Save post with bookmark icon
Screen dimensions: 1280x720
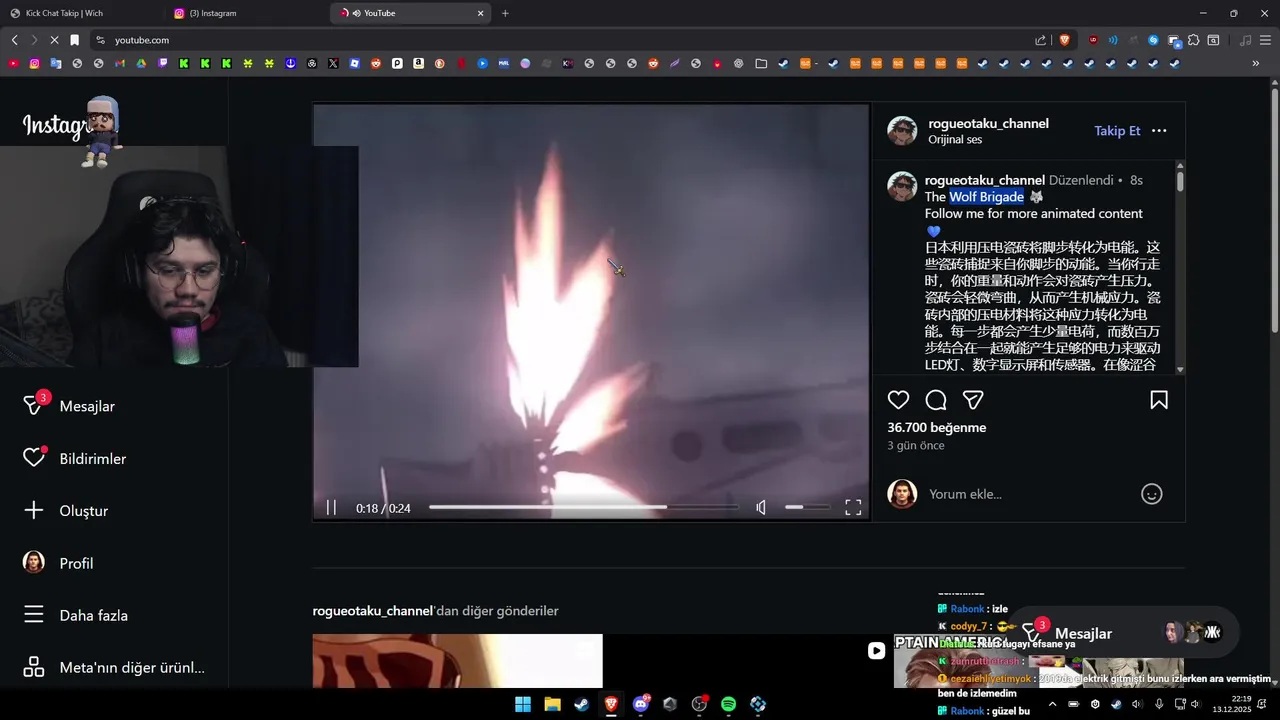pyautogui.click(x=1159, y=400)
